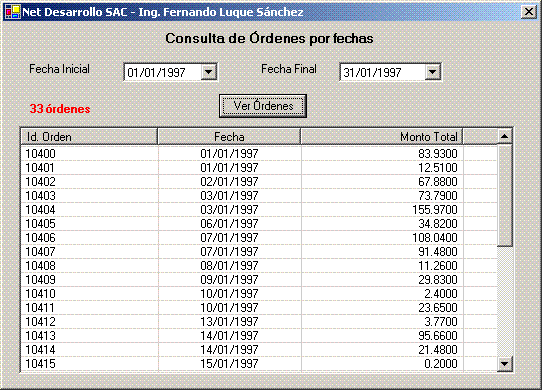Click the Fecha Inicial label
Screen dimensions: 542x390
coord(59,69)
